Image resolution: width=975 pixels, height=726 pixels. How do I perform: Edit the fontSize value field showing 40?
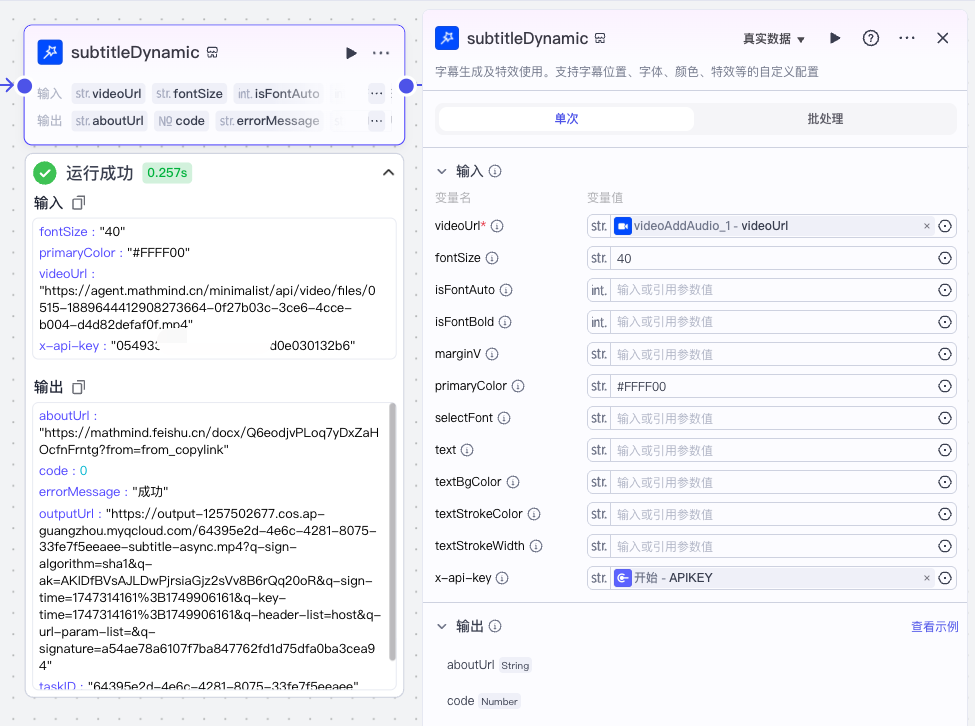tap(772, 259)
